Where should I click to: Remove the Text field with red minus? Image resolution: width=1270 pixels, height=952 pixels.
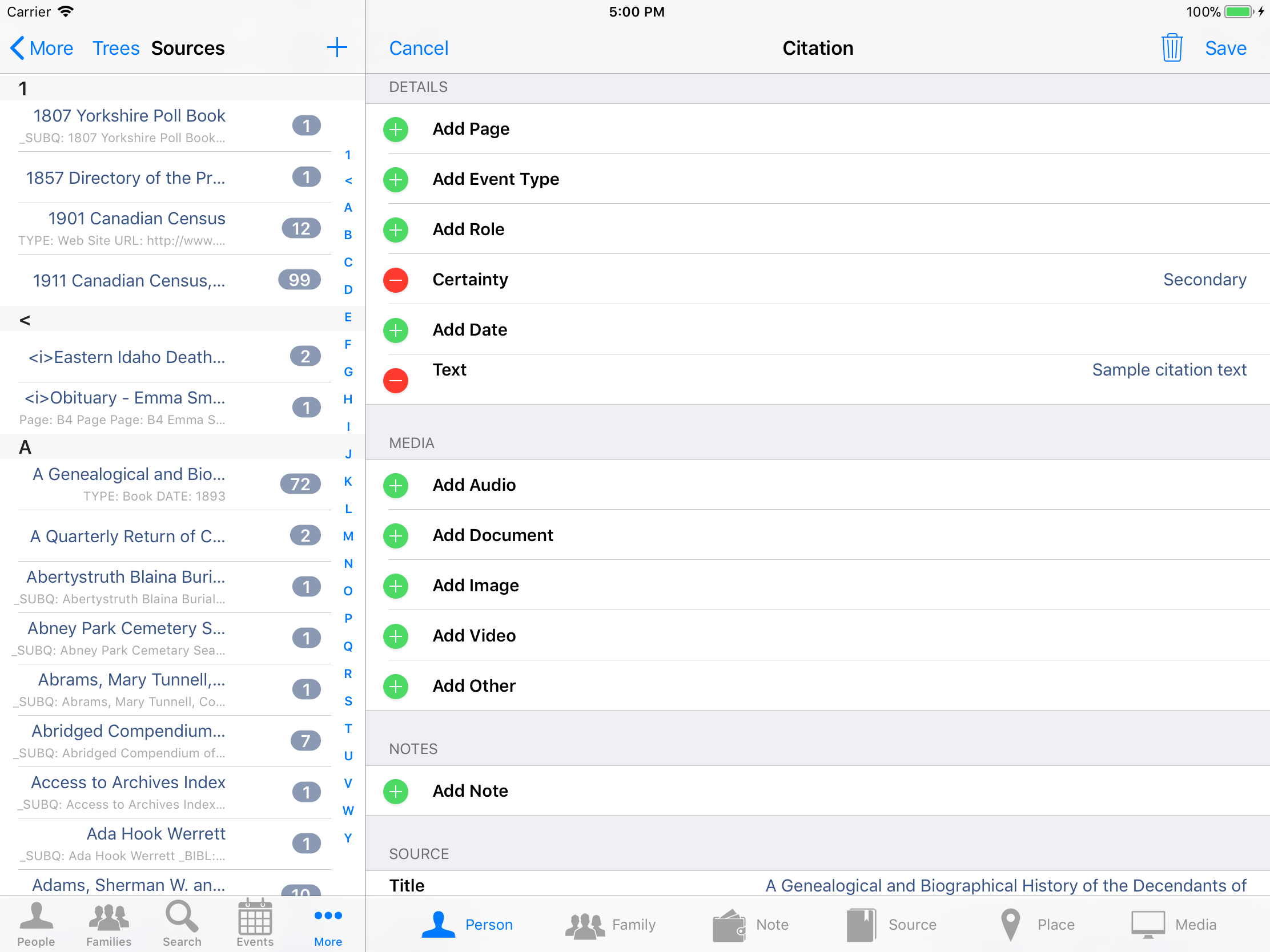[x=396, y=381]
